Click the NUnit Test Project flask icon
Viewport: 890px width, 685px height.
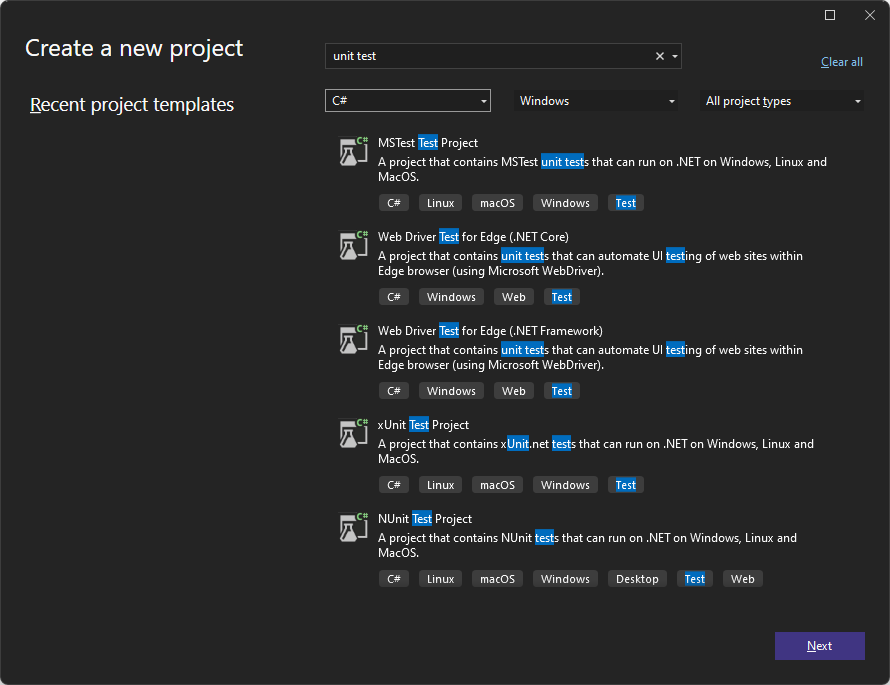tap(353, 527)
